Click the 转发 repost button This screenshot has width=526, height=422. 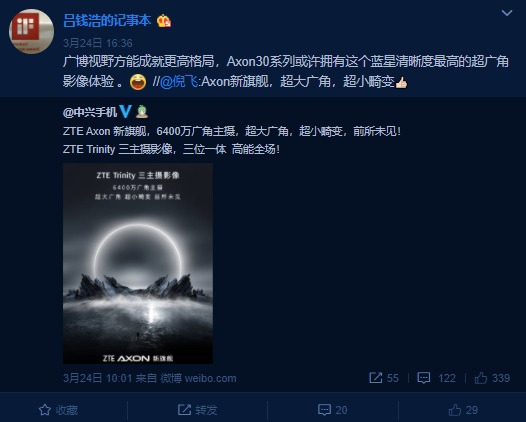[x=198, y=410]
